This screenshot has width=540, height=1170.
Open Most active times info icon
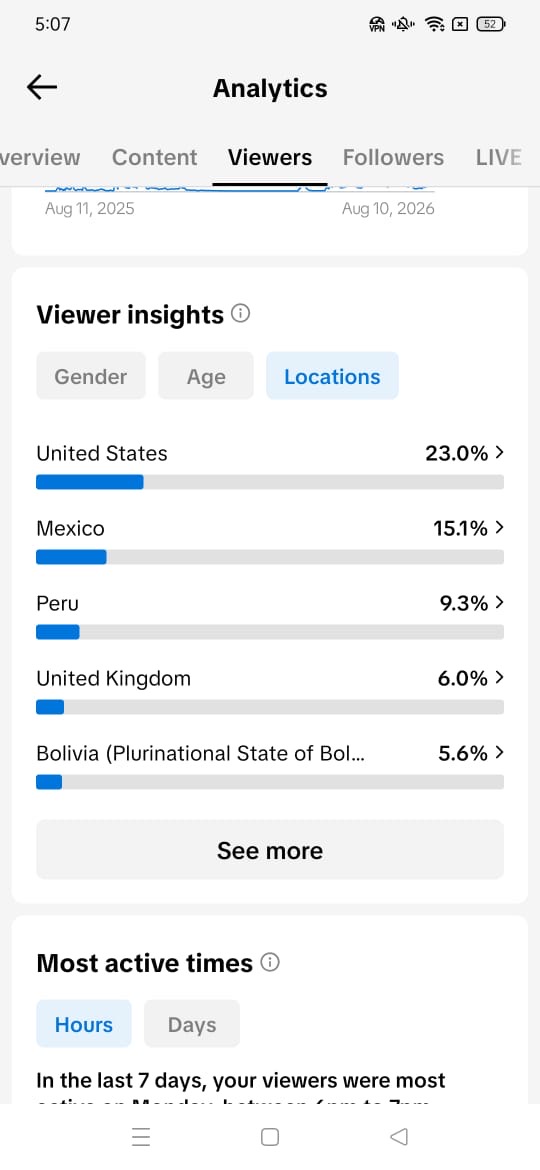[270, 963]
